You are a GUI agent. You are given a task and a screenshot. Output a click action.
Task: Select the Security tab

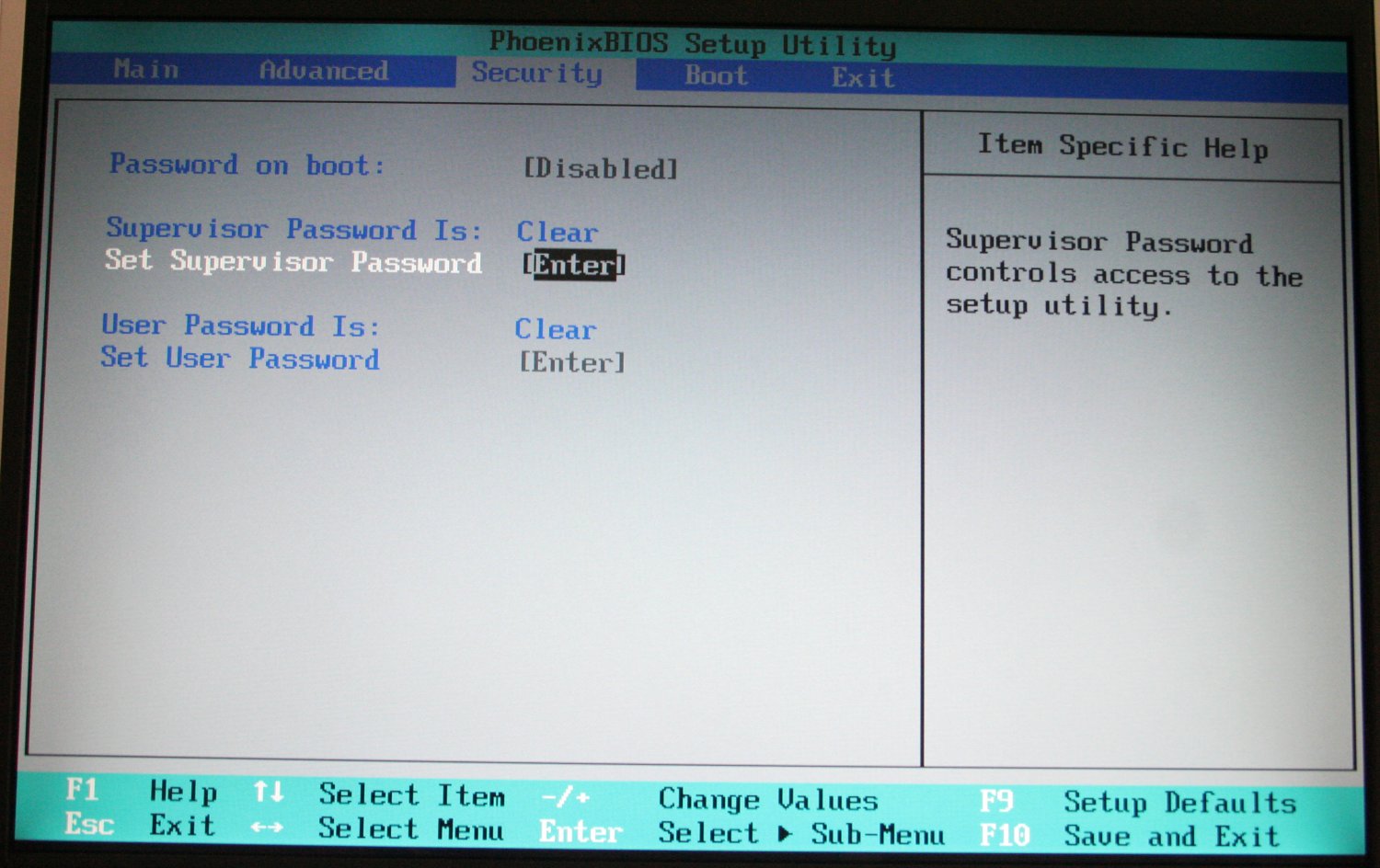coord(537,73)
